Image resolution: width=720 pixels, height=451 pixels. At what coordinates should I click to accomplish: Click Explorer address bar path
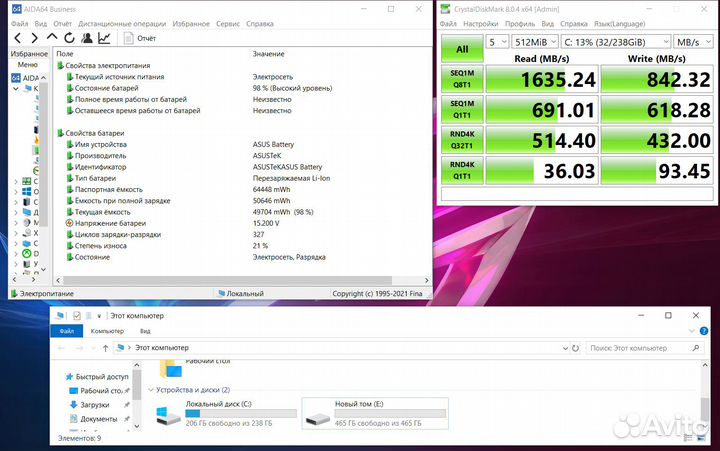click(x=162, y=348)
